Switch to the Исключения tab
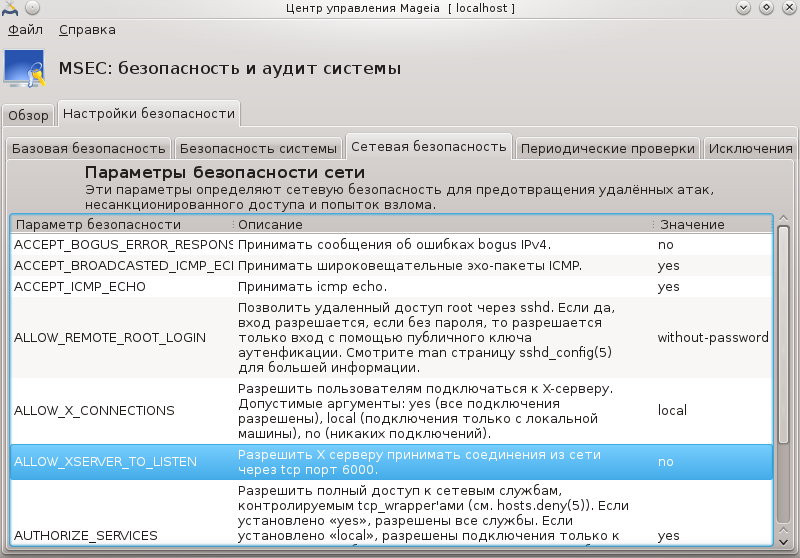The width and height of the screenshot is (800, 558). click(x=750, y=148)
